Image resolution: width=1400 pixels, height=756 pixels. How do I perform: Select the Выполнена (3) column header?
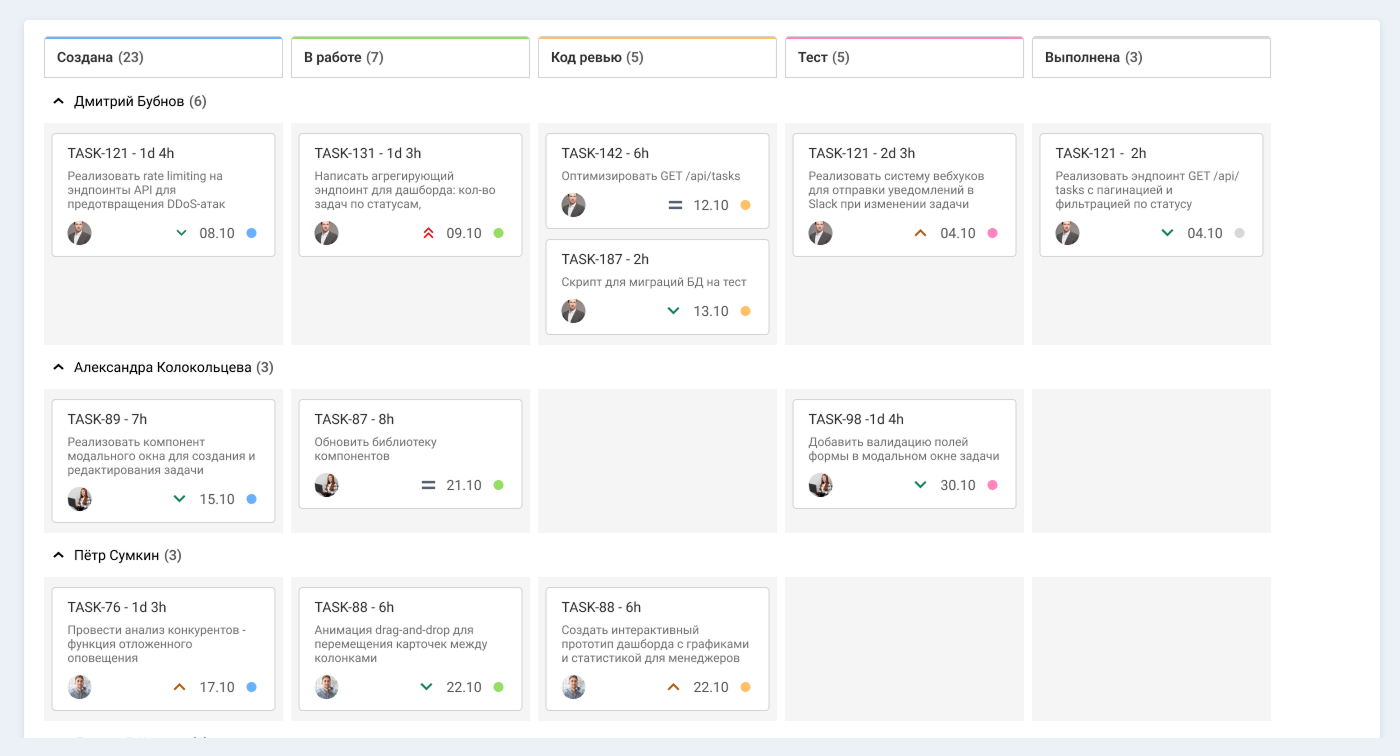point(1151,57)
